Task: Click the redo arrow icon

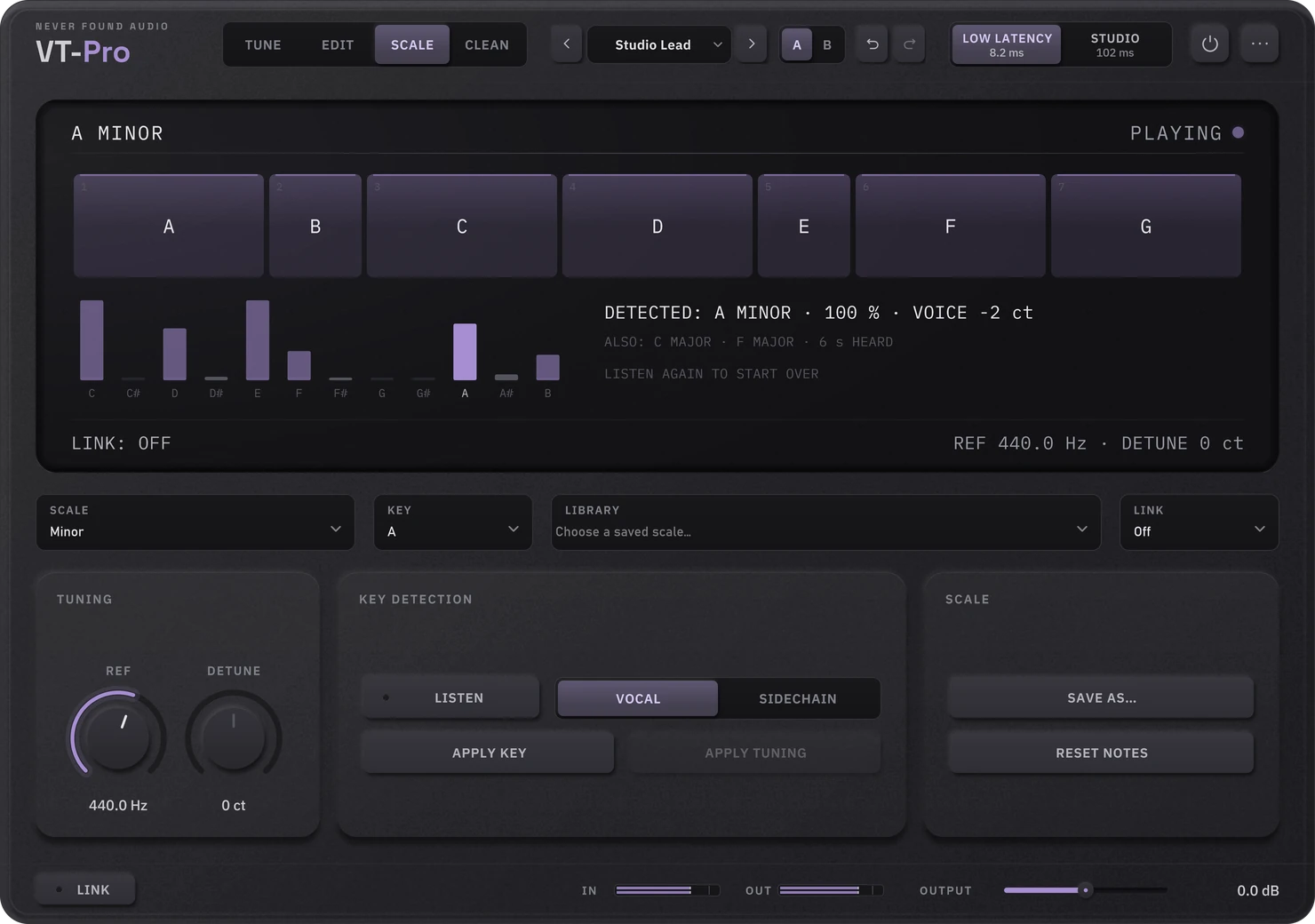Action: [909, 44]
